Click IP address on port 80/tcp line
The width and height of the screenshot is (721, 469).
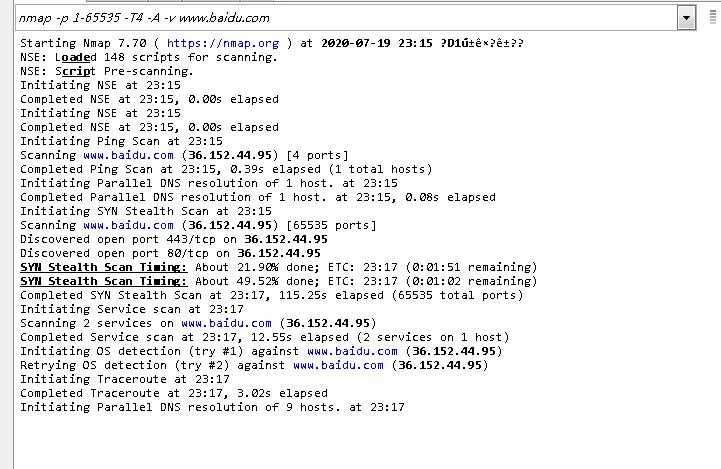(x=279, y=253)
